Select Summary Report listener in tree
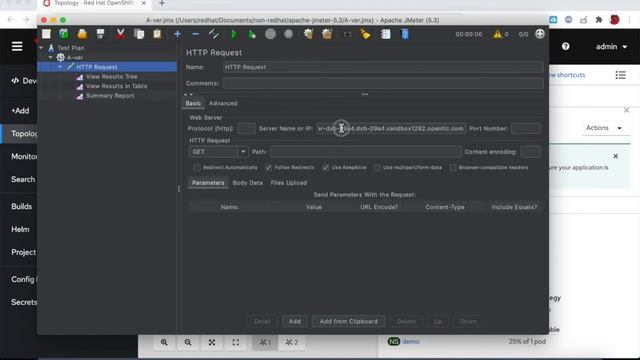Viewport: 640px width, 360px height. point(110,96)
